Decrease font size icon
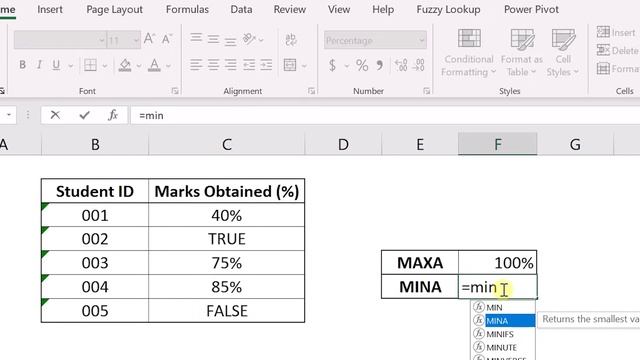This screenshot has height=360, width=640. pos(167,39)
